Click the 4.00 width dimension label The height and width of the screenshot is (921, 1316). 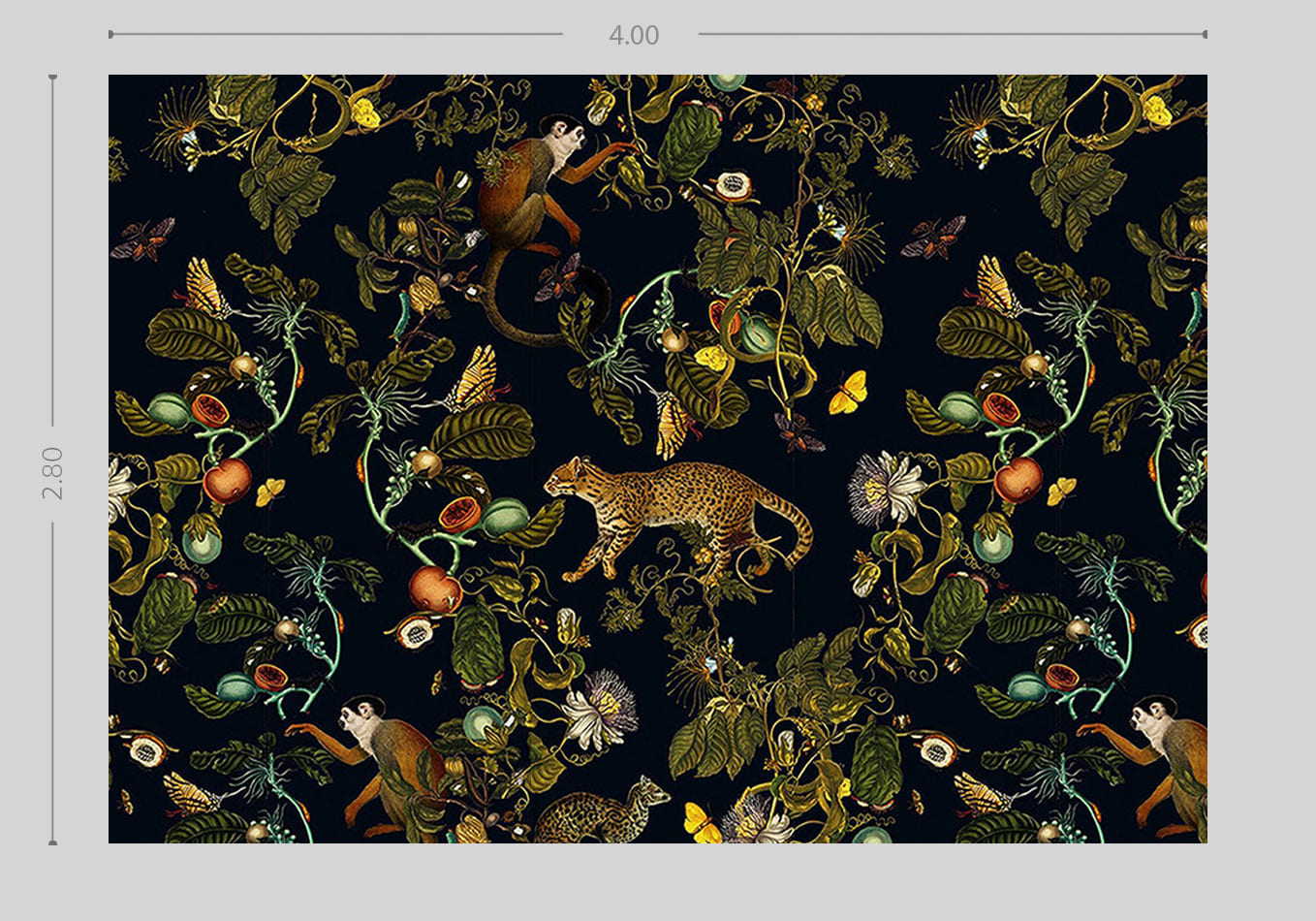point(634,36)
